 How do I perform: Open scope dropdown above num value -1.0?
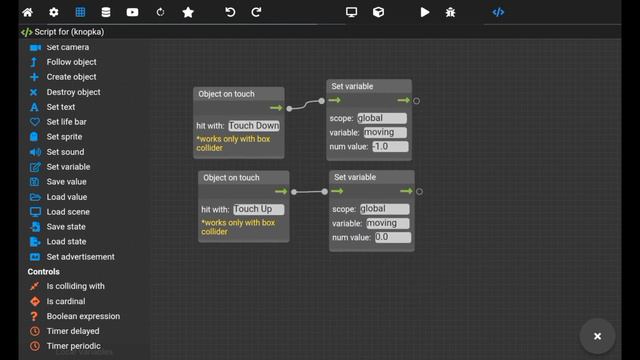click(x=382, y=118)
